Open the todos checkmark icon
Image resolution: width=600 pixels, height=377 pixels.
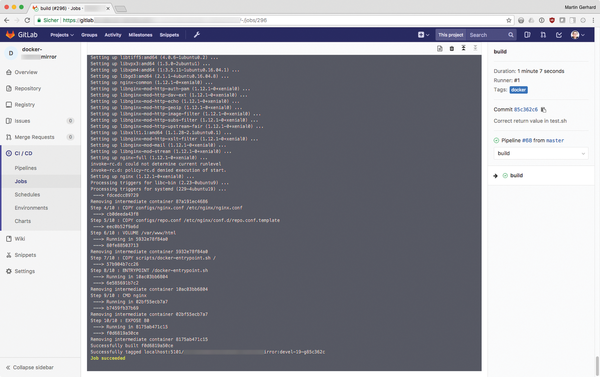[x=559, y=35]
